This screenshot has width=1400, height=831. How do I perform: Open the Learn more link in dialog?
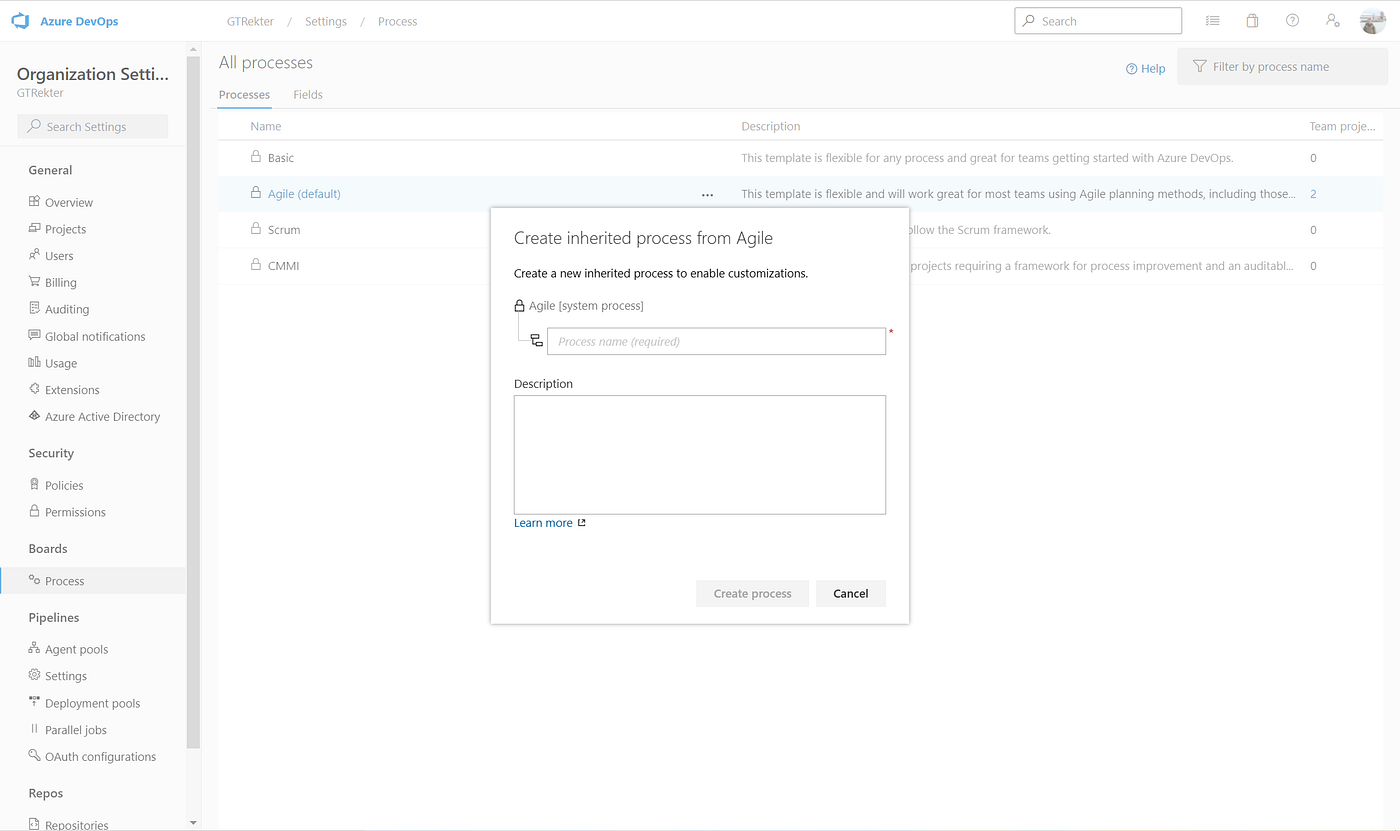pyautogui.click(x=543, y=523)
